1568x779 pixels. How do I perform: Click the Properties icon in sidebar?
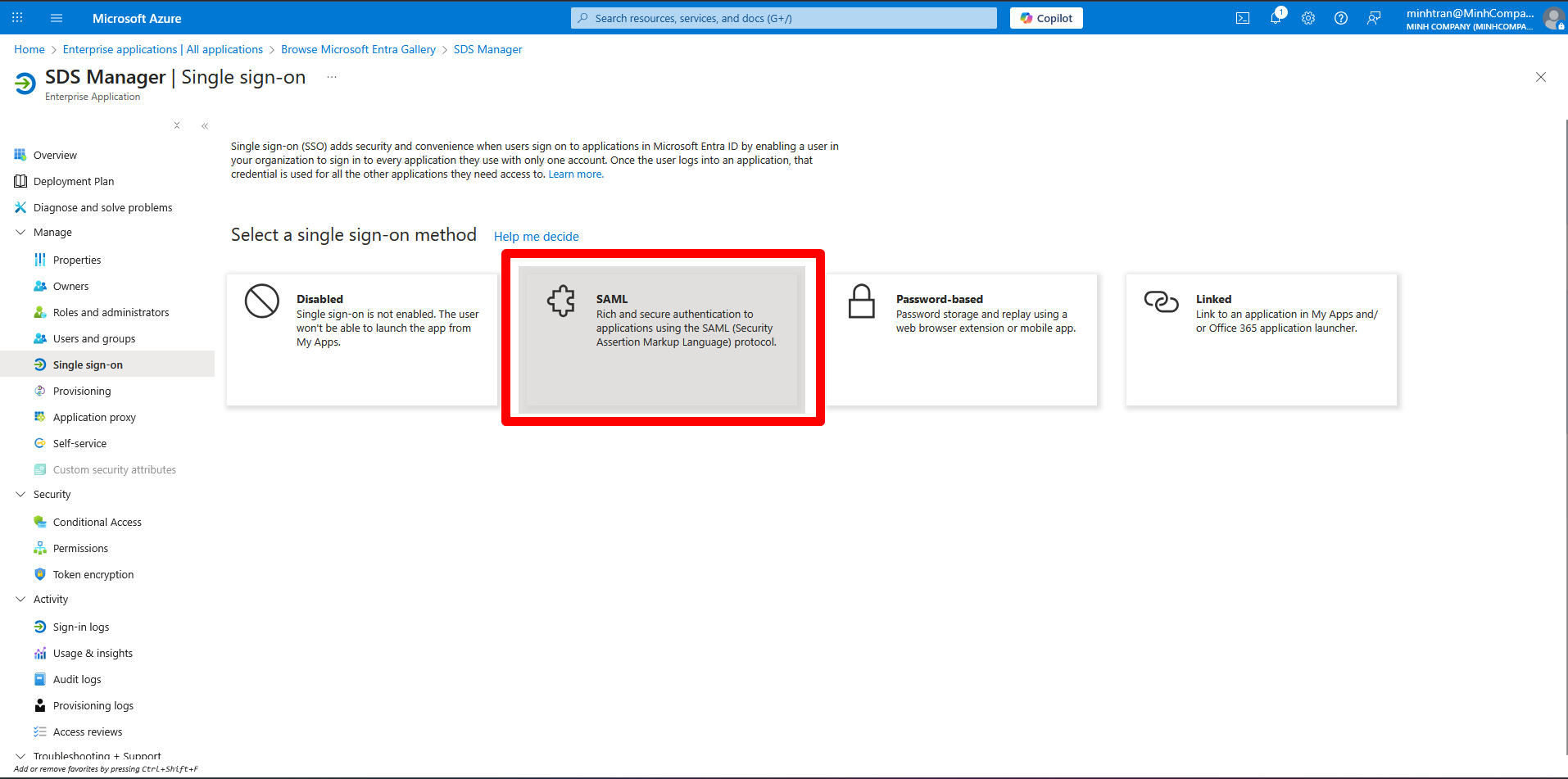pos(40,260)
